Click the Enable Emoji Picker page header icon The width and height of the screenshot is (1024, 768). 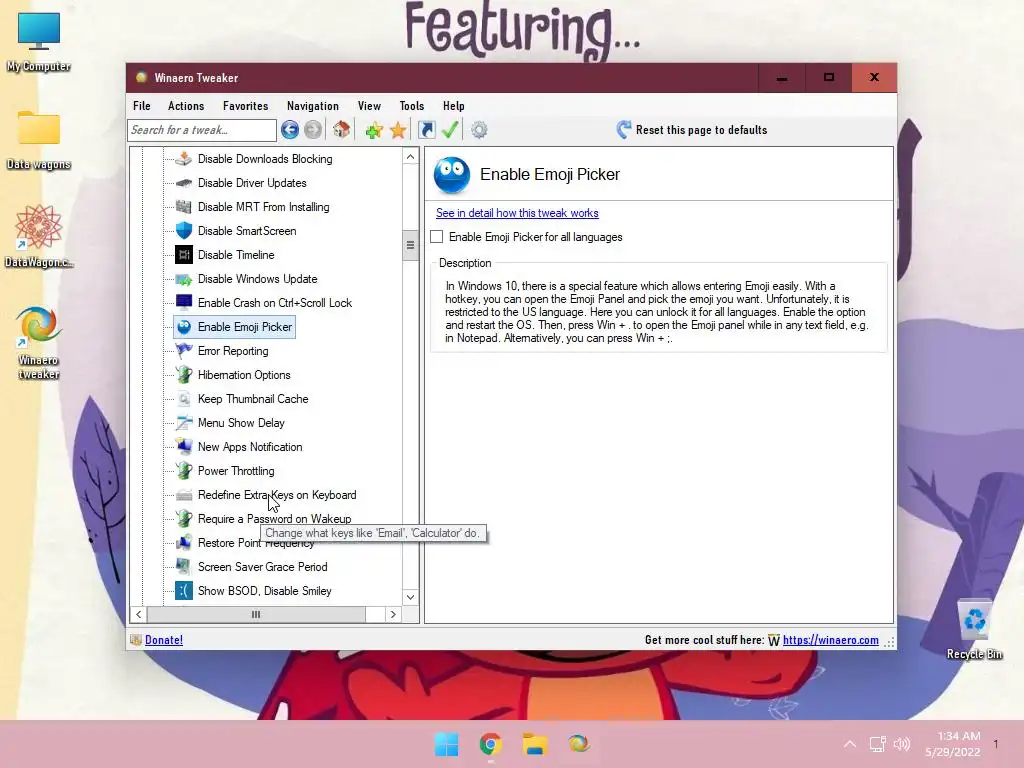click(452, 175)
